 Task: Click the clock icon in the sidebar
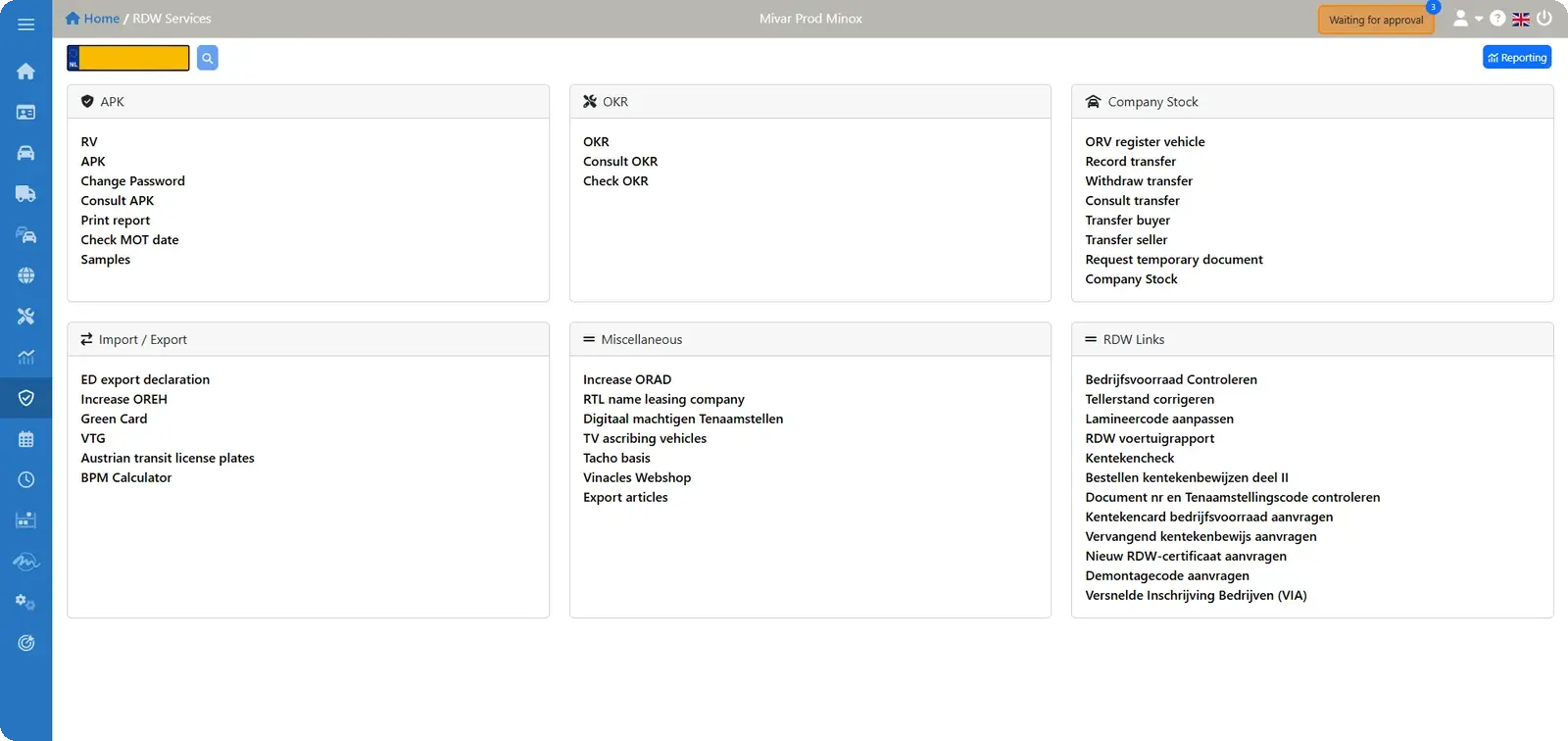(25, 479)
